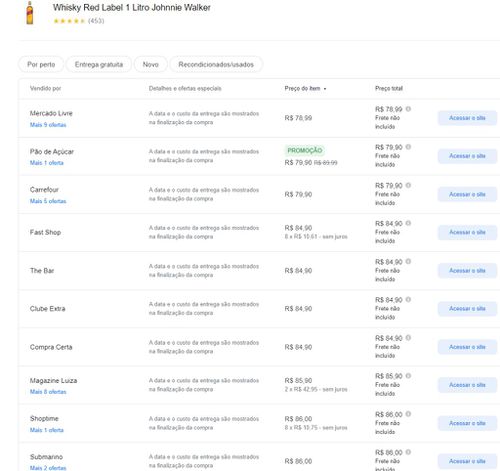
Task: Open 'Mais 8 ofertas' under Magazine Luiza
Action: (x=48, y=392)
